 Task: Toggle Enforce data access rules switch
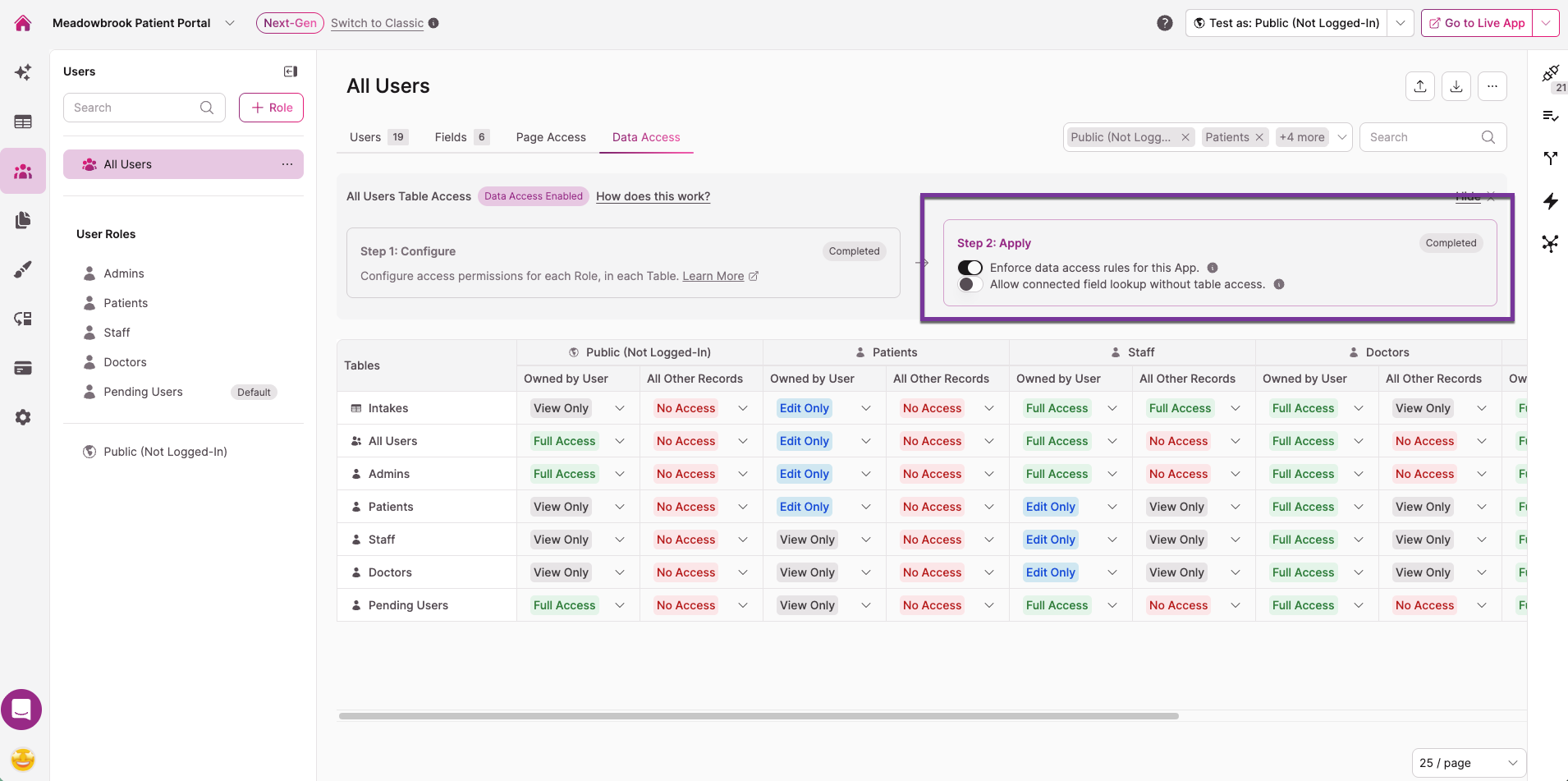tap(970, 268)
